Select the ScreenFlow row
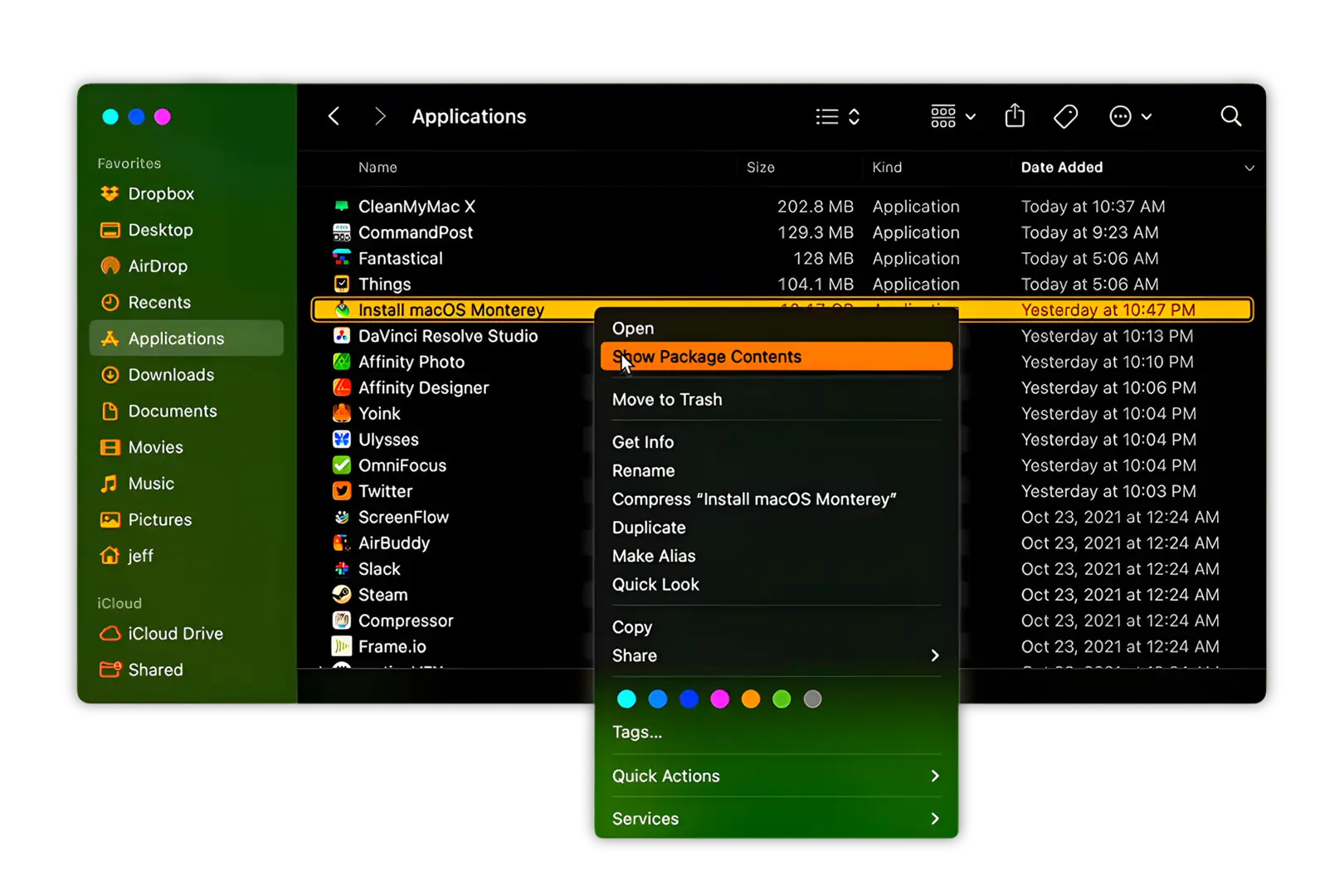Viewport: 1344px width, 896px height. point(782,517)
